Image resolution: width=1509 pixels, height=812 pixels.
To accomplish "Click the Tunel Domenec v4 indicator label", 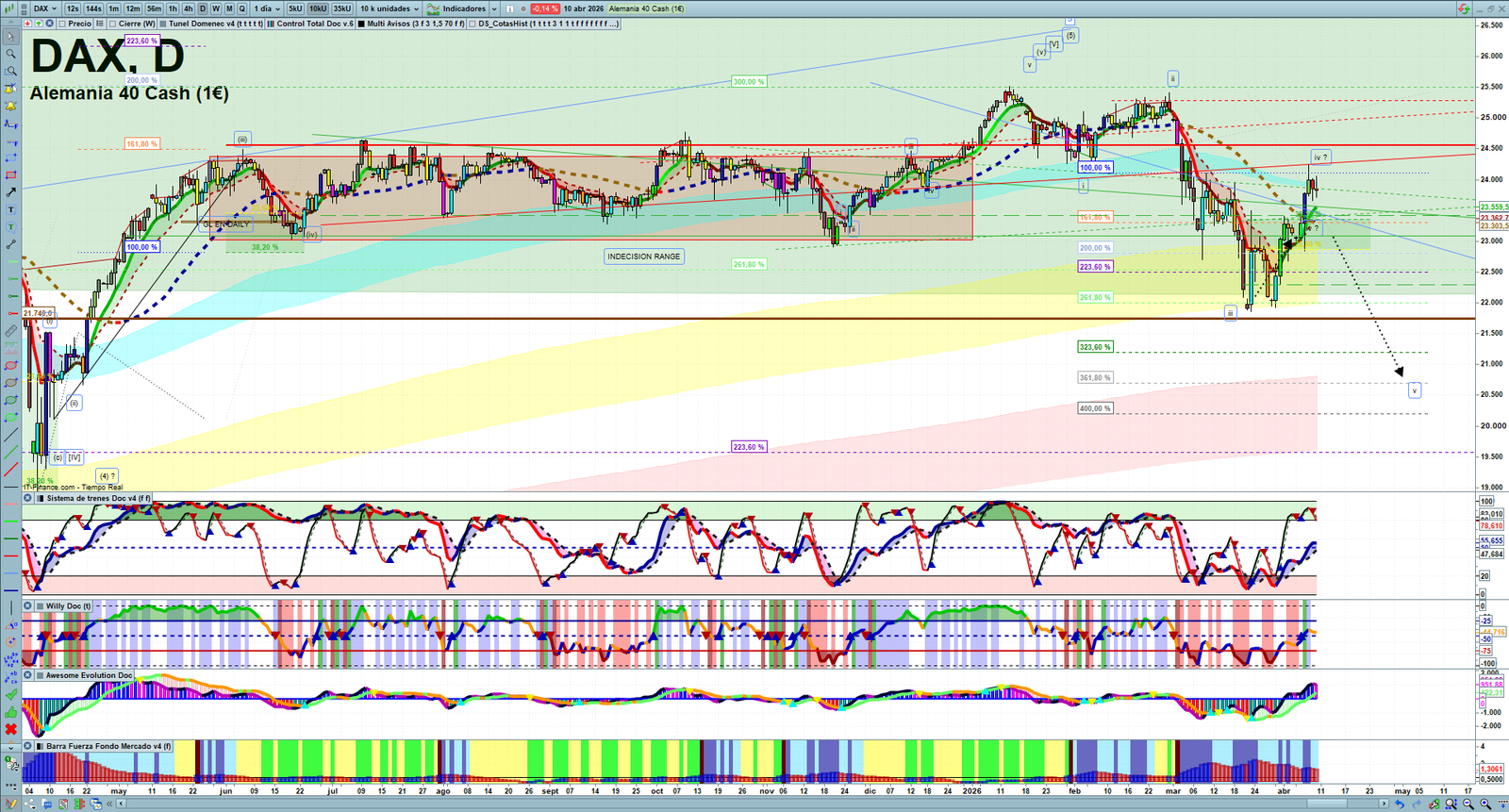I will 216,24.
